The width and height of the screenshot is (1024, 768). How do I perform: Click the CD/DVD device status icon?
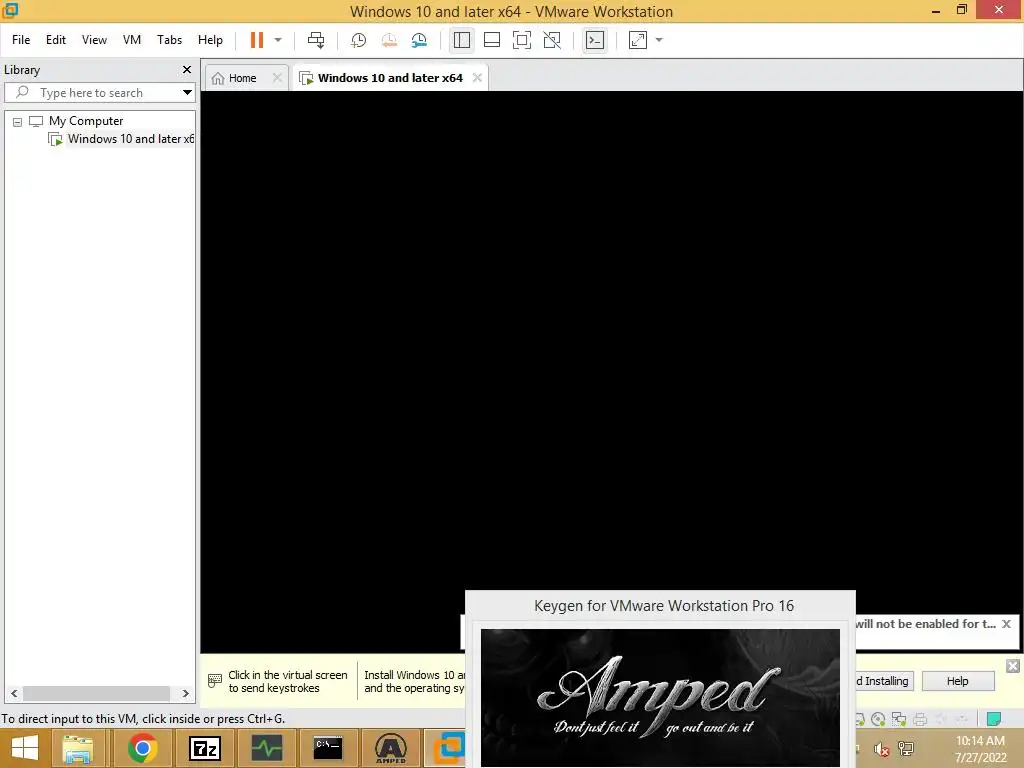point(878,720)
